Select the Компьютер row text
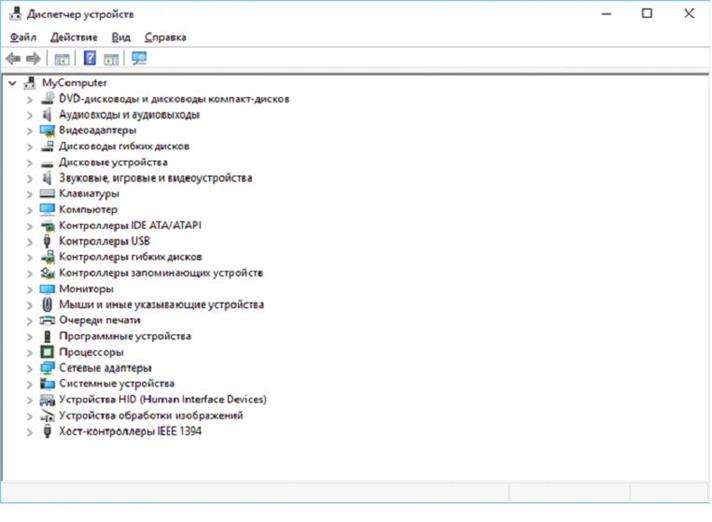 coord(88,210)
